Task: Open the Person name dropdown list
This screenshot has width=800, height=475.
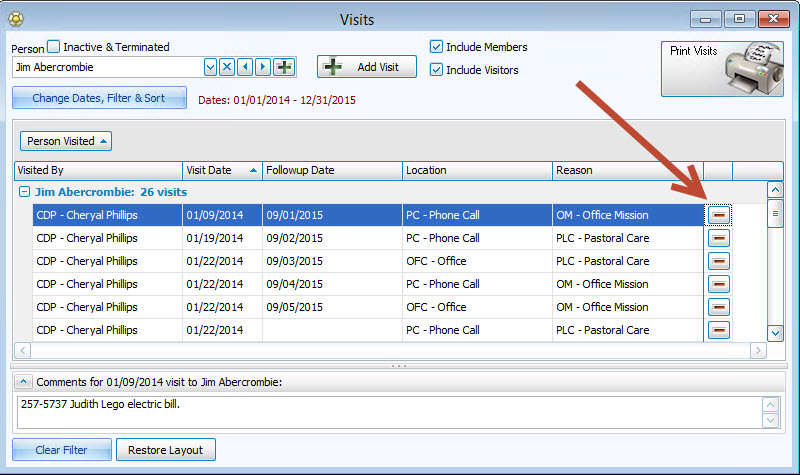Action: (210, 67)
